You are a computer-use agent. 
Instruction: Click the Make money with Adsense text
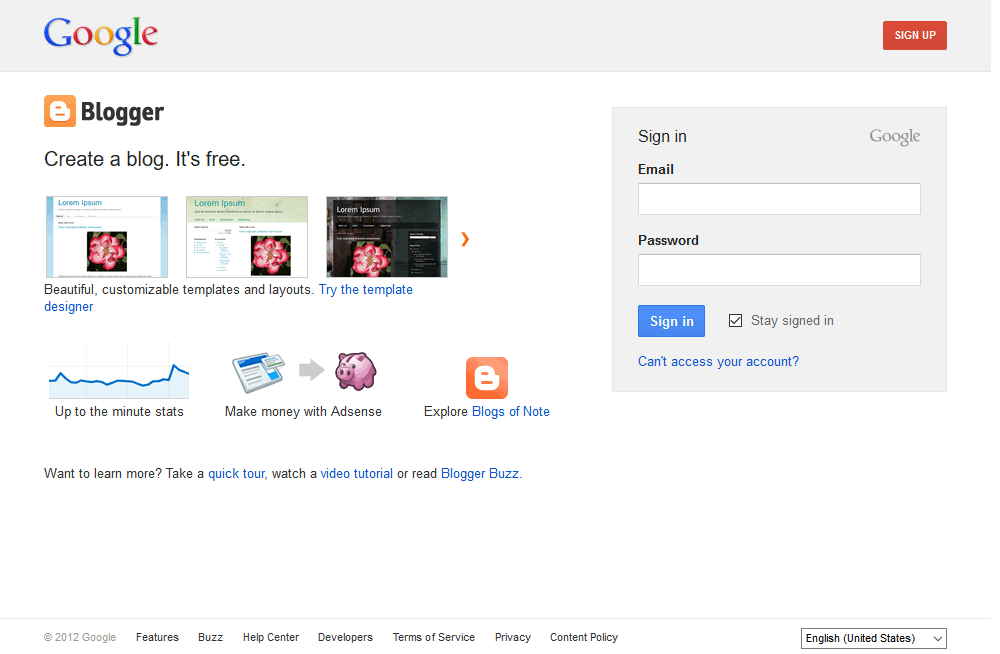304,412
